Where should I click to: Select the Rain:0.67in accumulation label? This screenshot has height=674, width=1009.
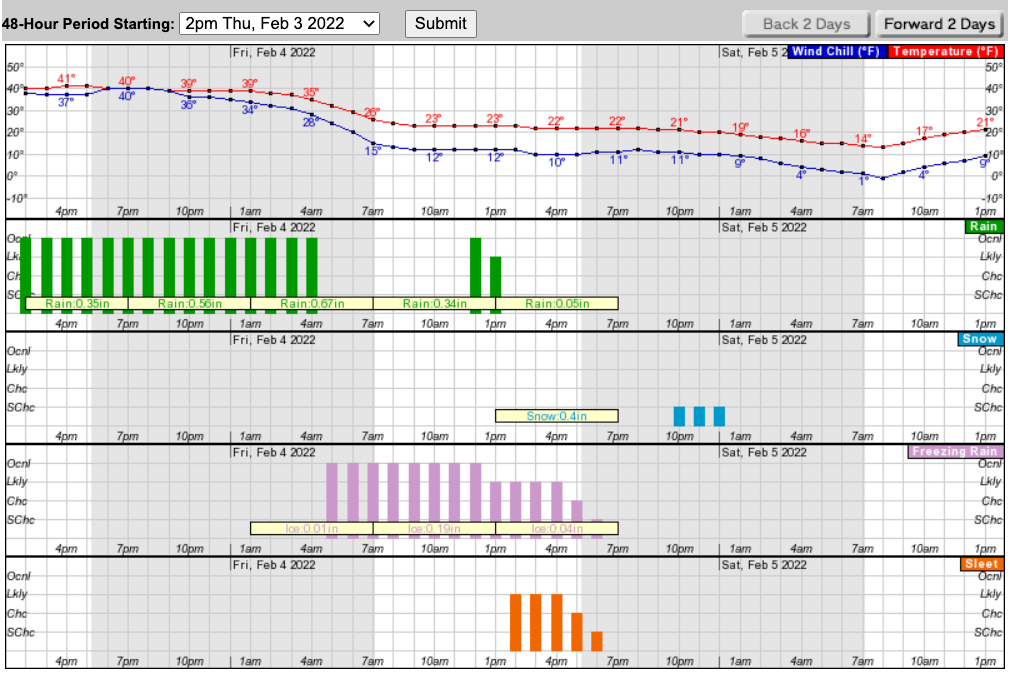point(311,304)
